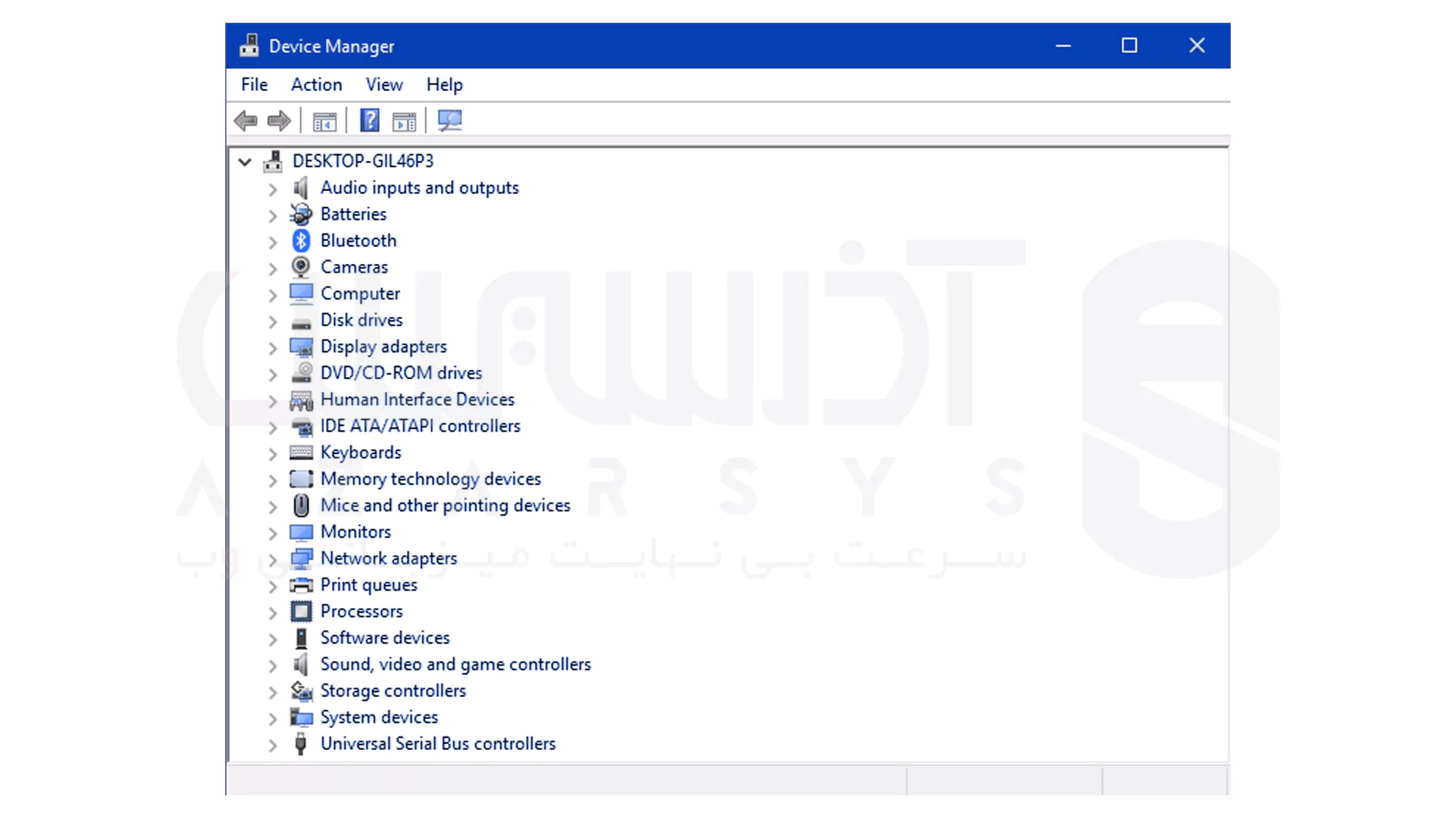
Task: Click the Back arrow toolbar icon
Action: [246, 121]
